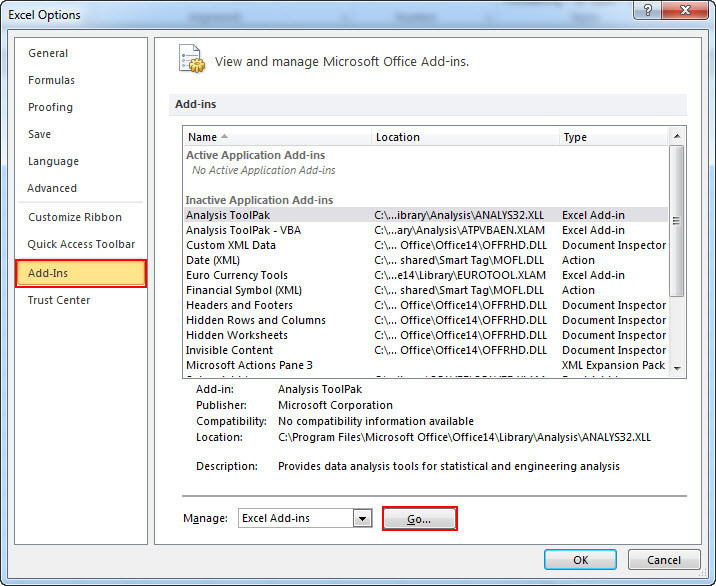Click the add-ins list scroll down arrow
The width and height of the screenshot is (716, 586).
pyautogui.click(x=677, y=368)
